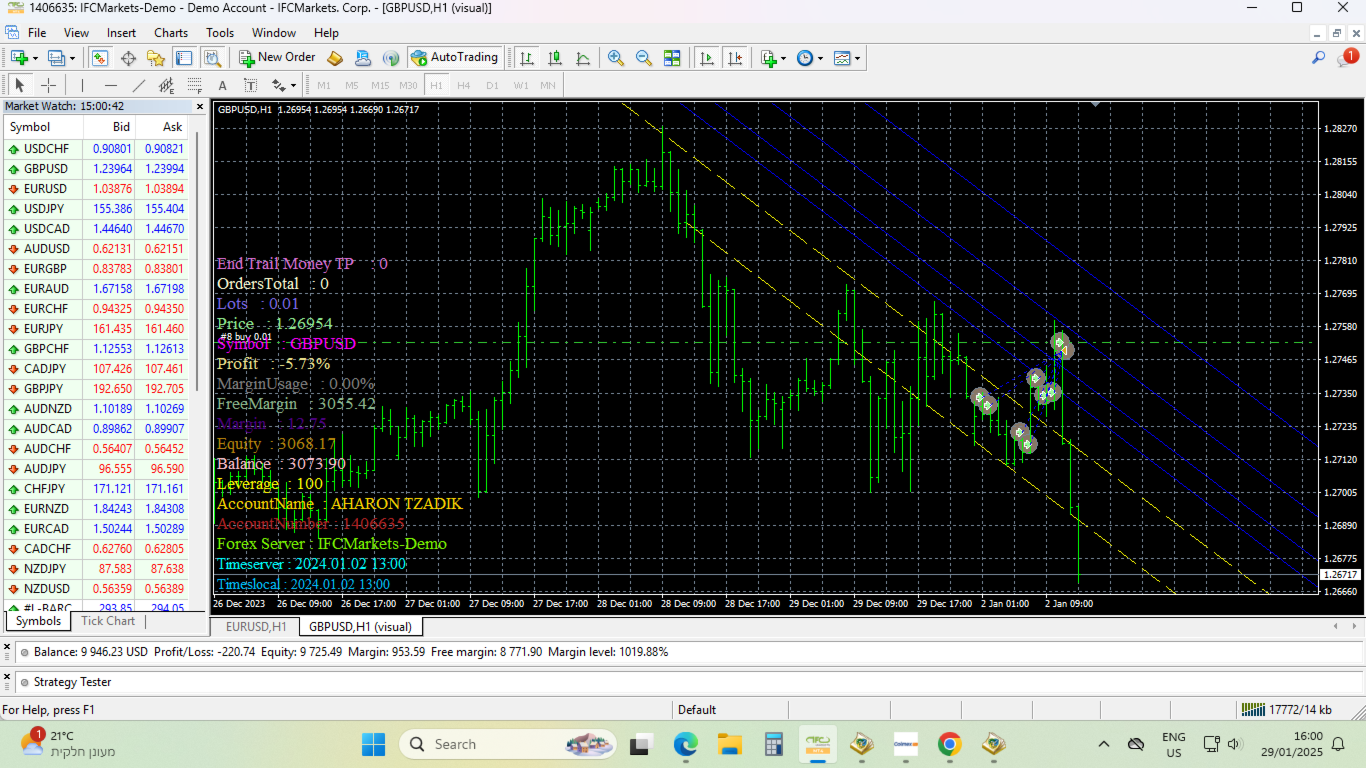Open the notifications chat icon
1366x768 pixels.
click(1346, 58)
